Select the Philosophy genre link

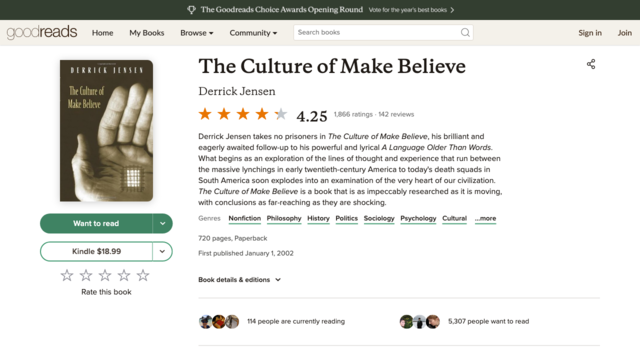[284, 218]
